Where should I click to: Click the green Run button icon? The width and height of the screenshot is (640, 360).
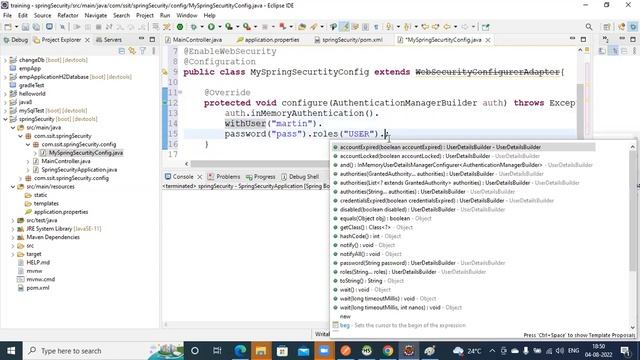tap(211, 27)
